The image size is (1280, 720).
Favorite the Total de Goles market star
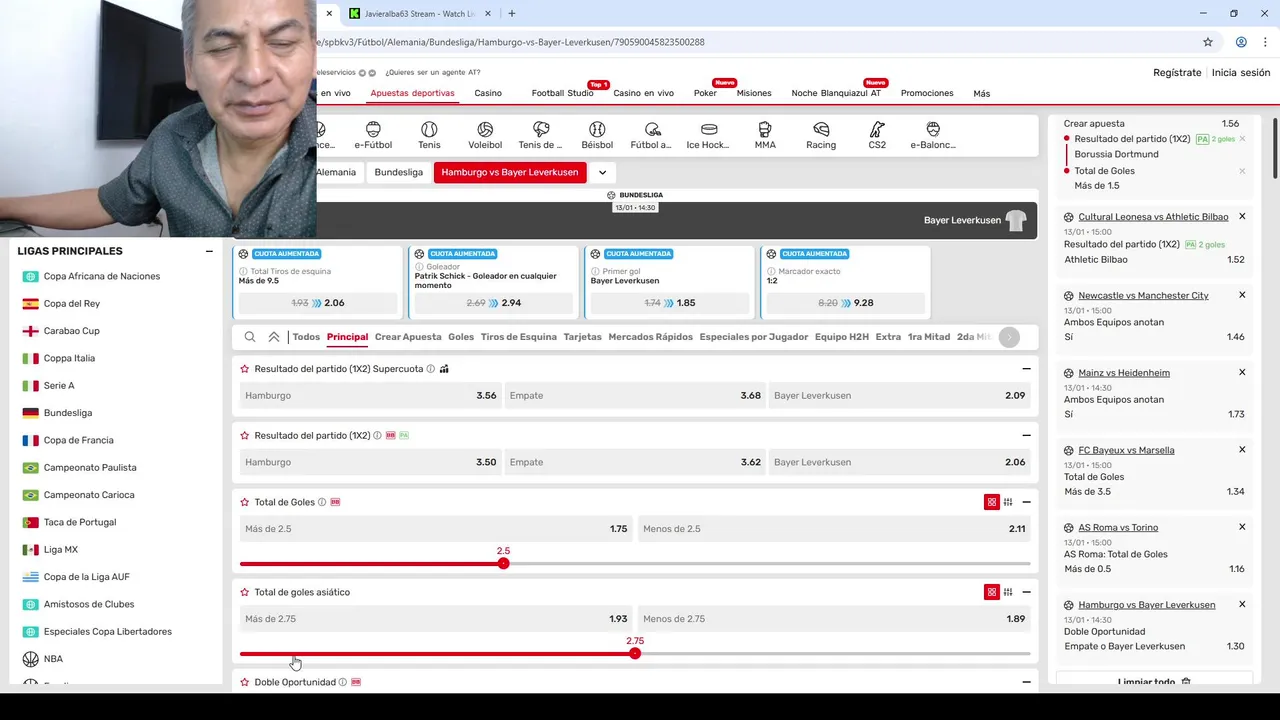click(x=245, y=502)
